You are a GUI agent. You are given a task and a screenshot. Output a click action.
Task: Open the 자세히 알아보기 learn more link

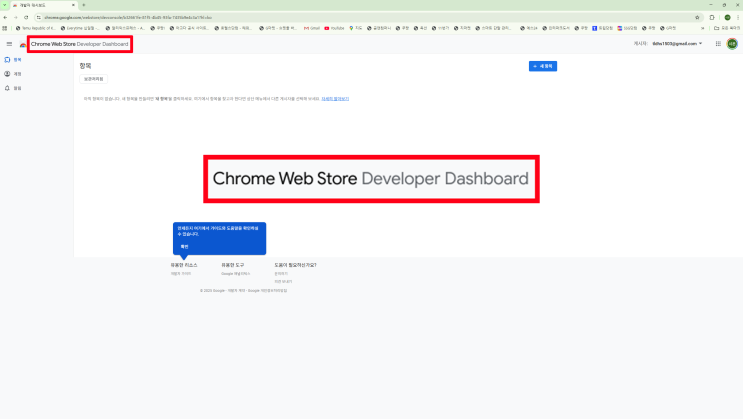pos(335,99)
